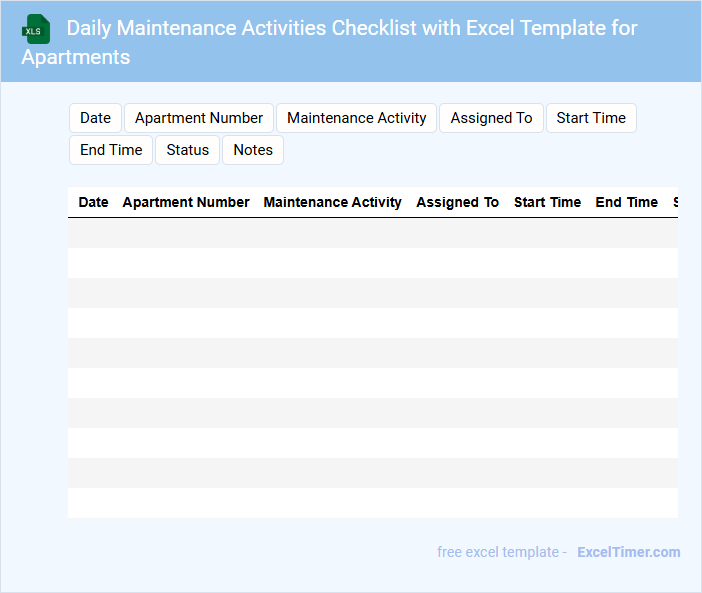Screen dimensions: 702x593
Task: Select the End Time column header
Action: [x=626, y=202]
